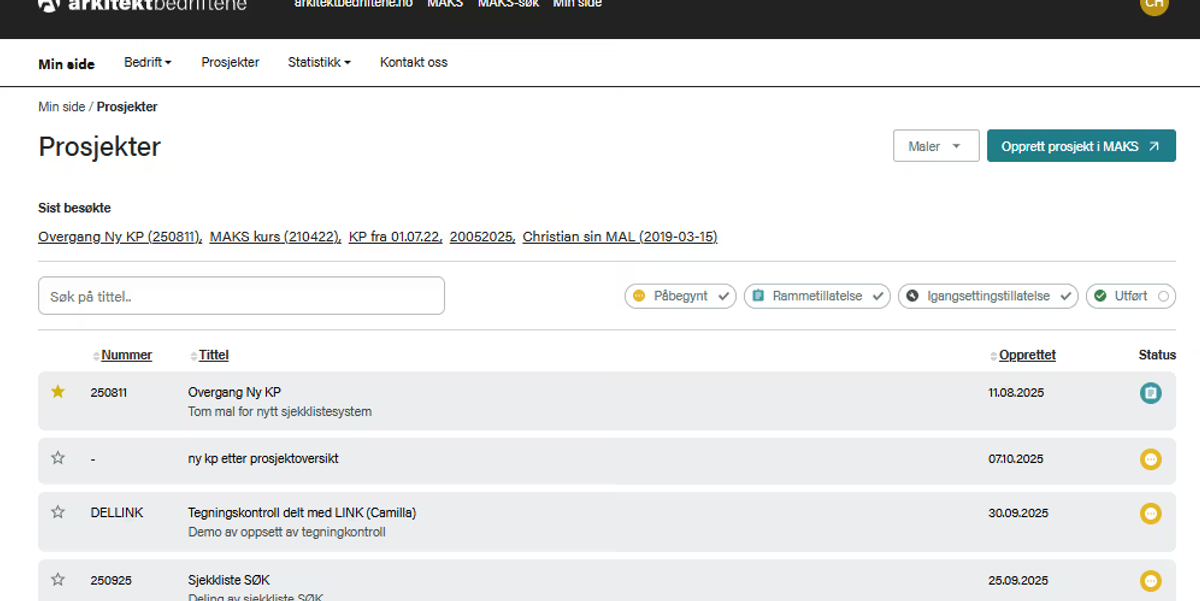Click 'Tom mal for nytt sjekklistesystem' description
This screenshot has height=601, width=1200.
(x=280, y=411)
